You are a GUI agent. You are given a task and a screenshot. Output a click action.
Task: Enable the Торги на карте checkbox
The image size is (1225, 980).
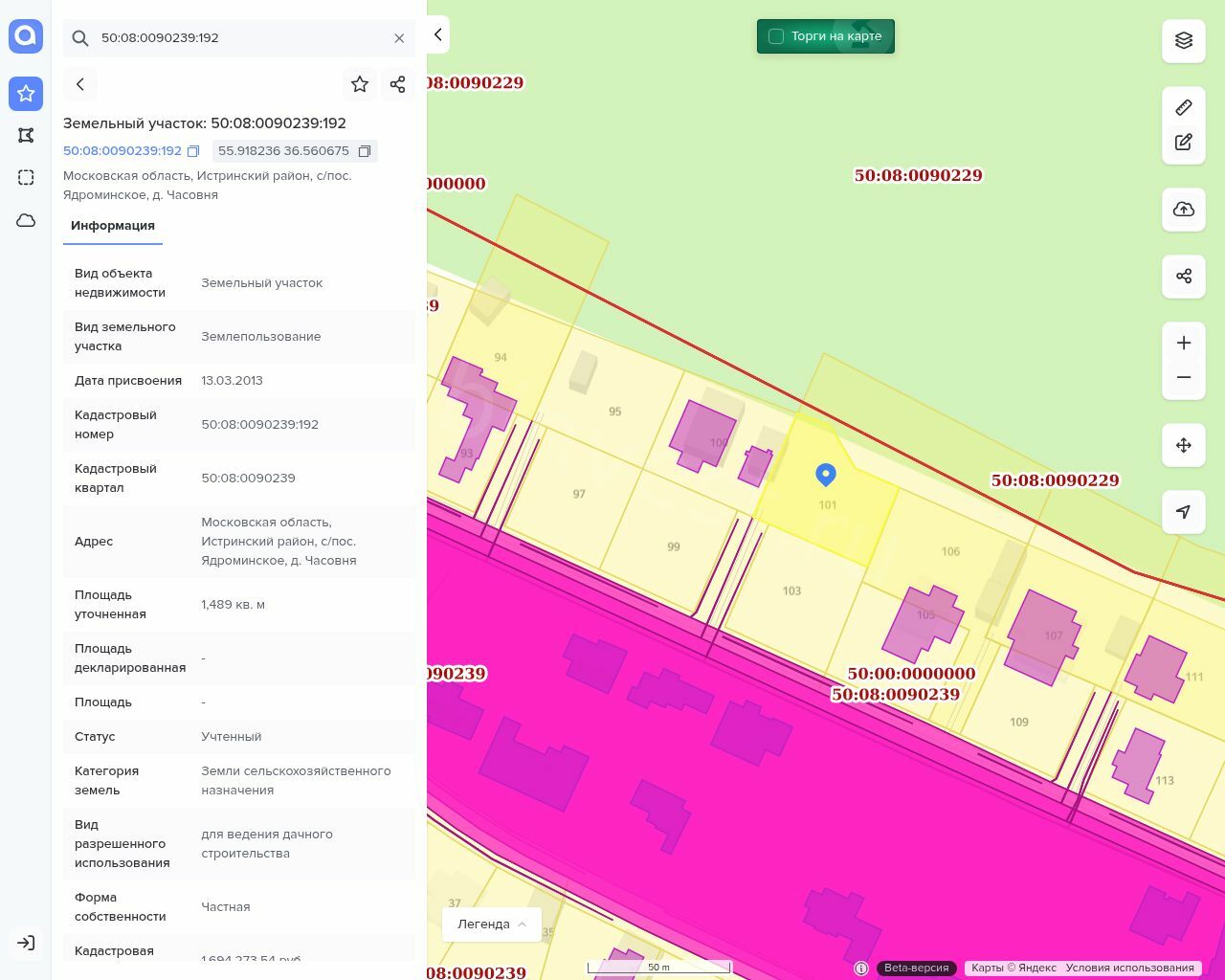[776, 36]
